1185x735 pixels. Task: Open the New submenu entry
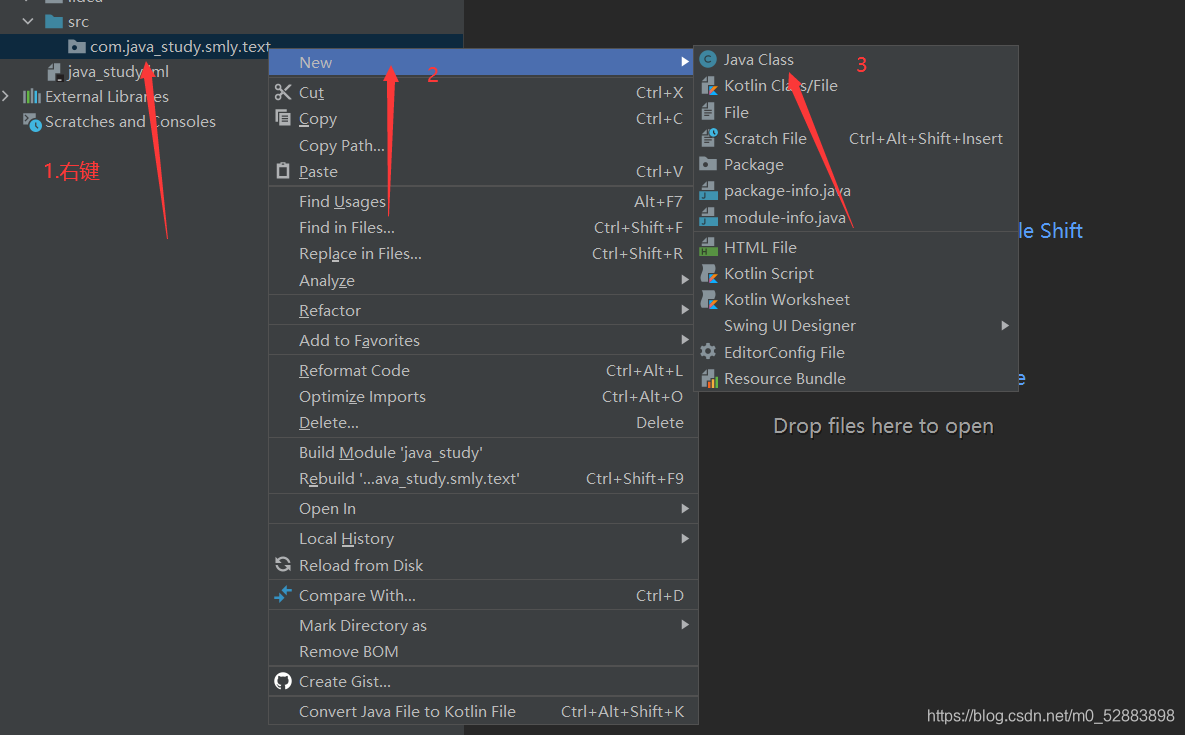483,62
